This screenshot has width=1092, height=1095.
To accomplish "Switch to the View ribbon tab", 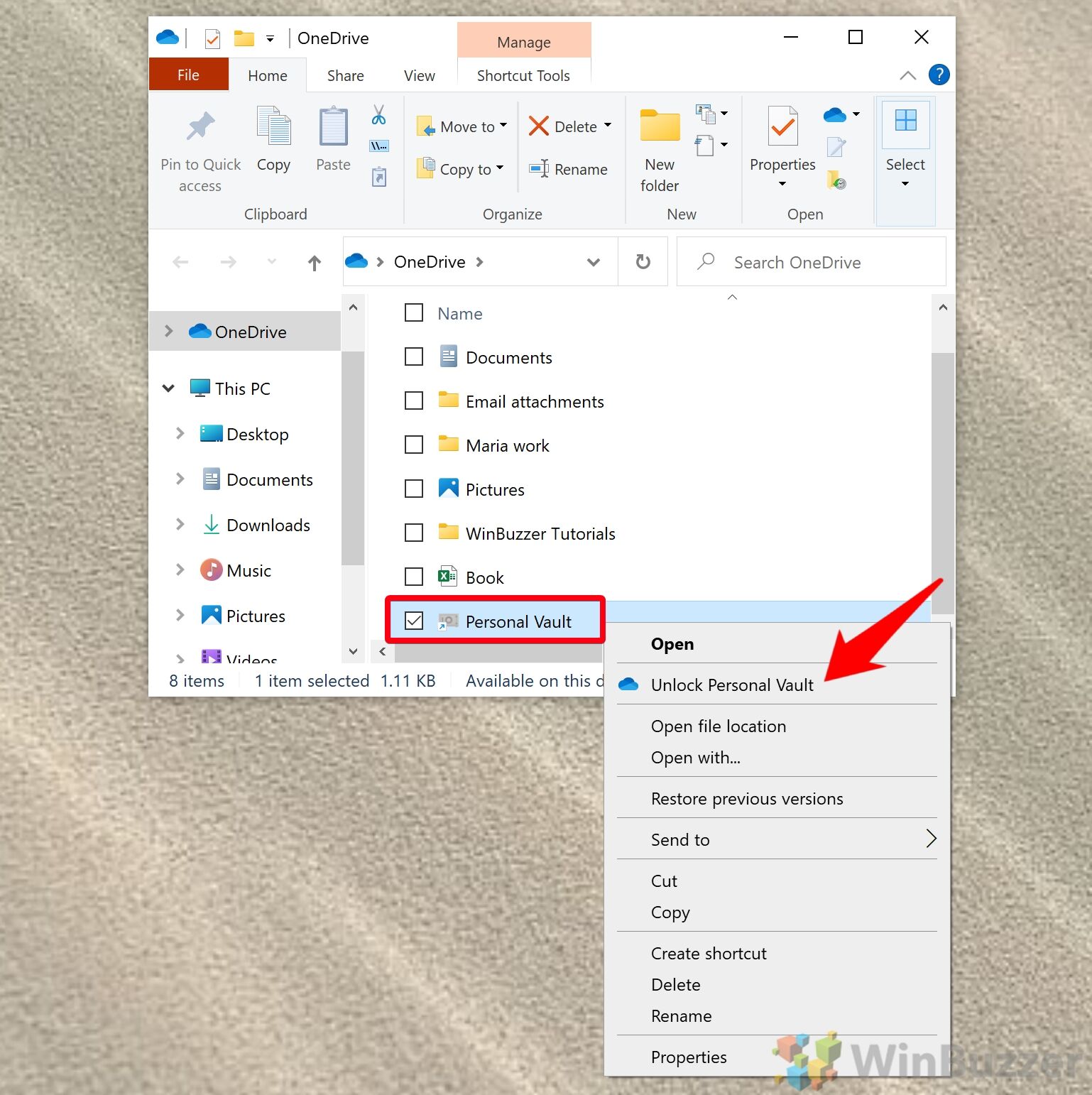I will 419,76.
